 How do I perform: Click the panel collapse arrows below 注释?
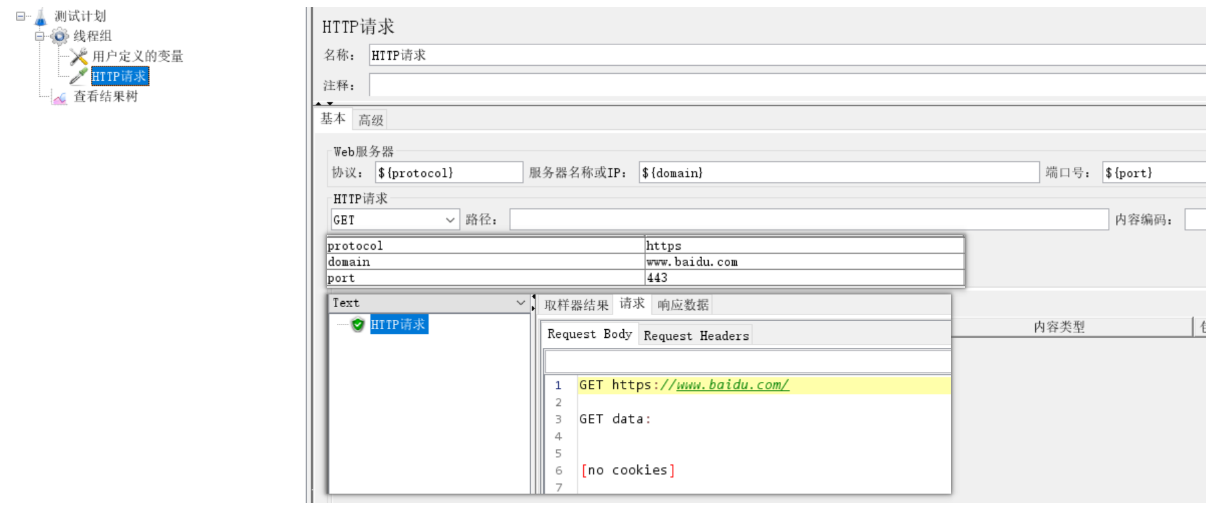(324, 103)
